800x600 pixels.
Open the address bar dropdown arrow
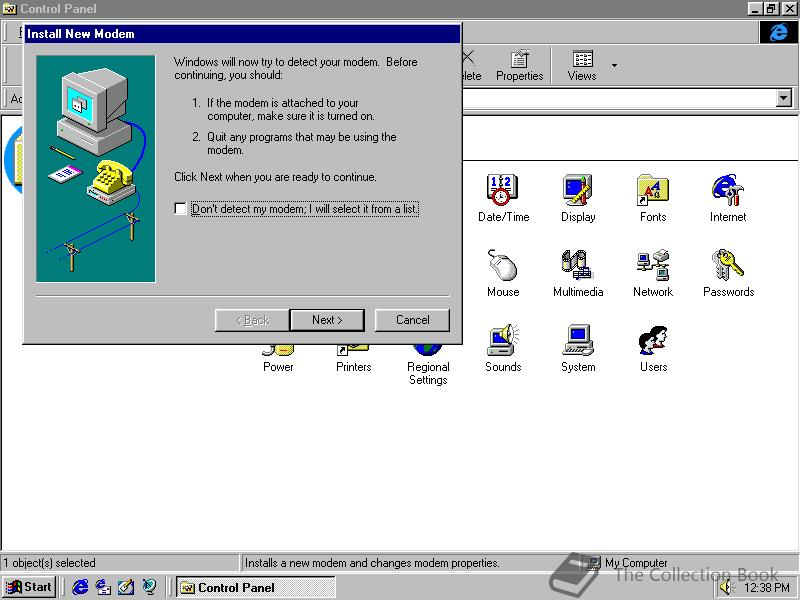click(783, 98)
